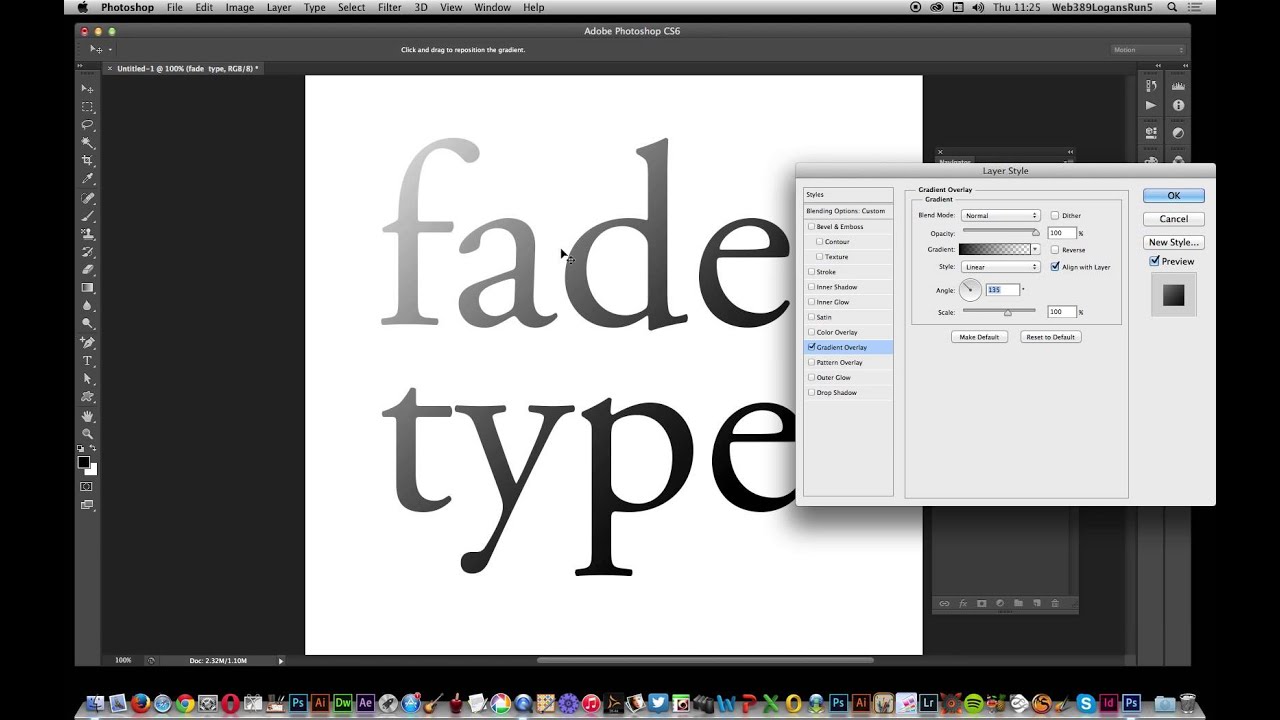This screenshot has height=720, width=1280.
Task: Select the Clone Stamp tool
Action: (x=87, y=234)
